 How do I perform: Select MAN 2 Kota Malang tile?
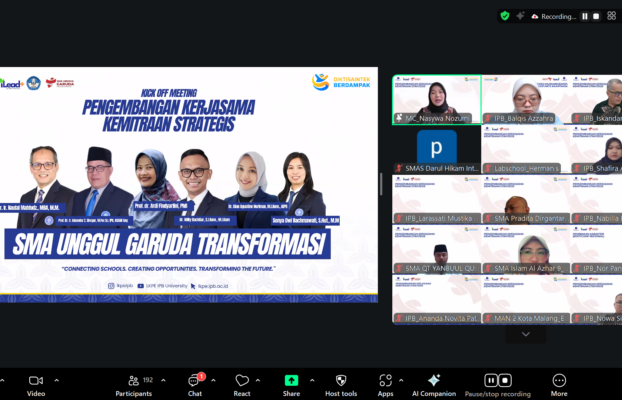point(526,300)
